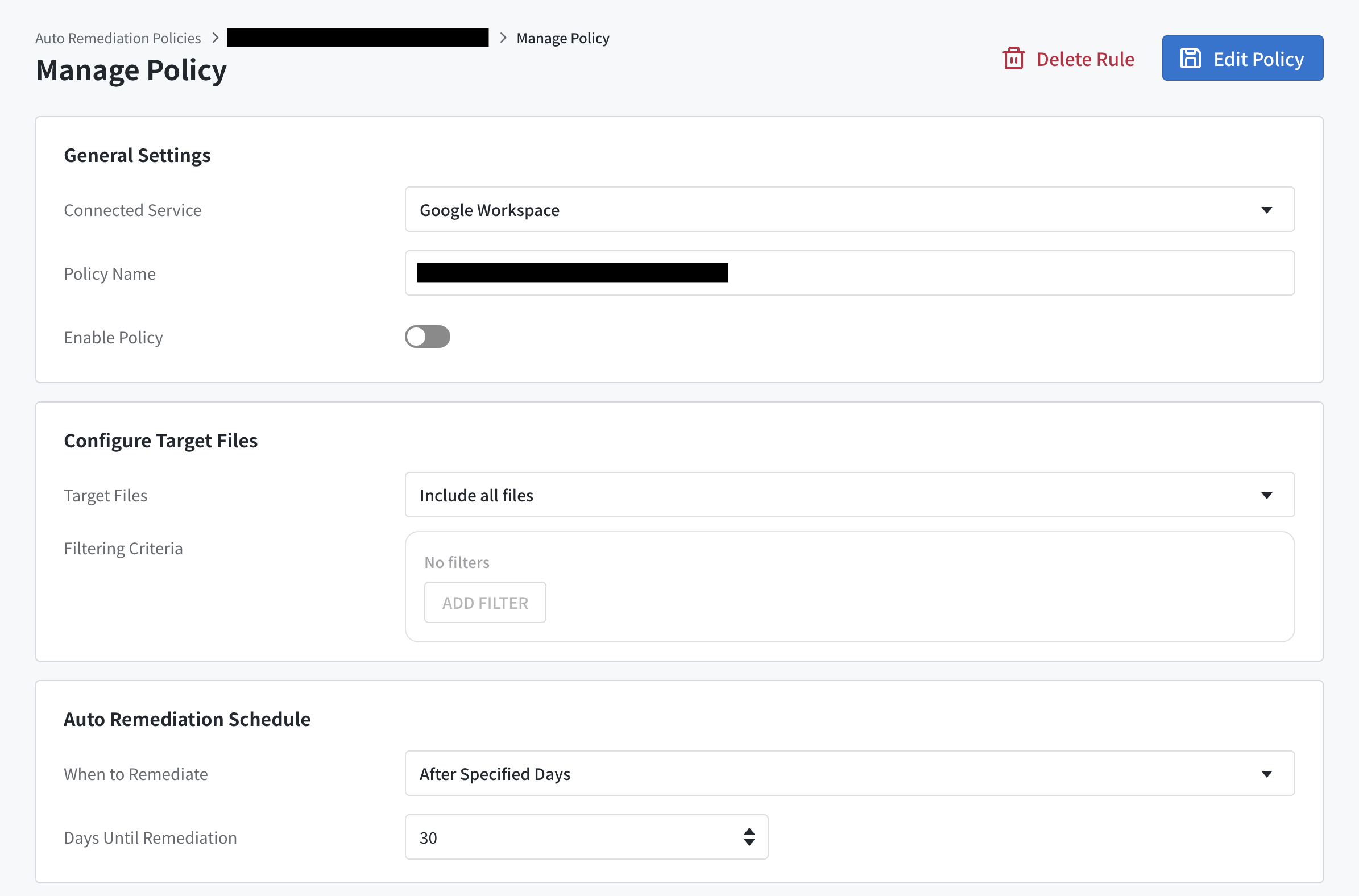
Task: Click the Google Workspace dropdown arrow
Action: coord(1266,210)
